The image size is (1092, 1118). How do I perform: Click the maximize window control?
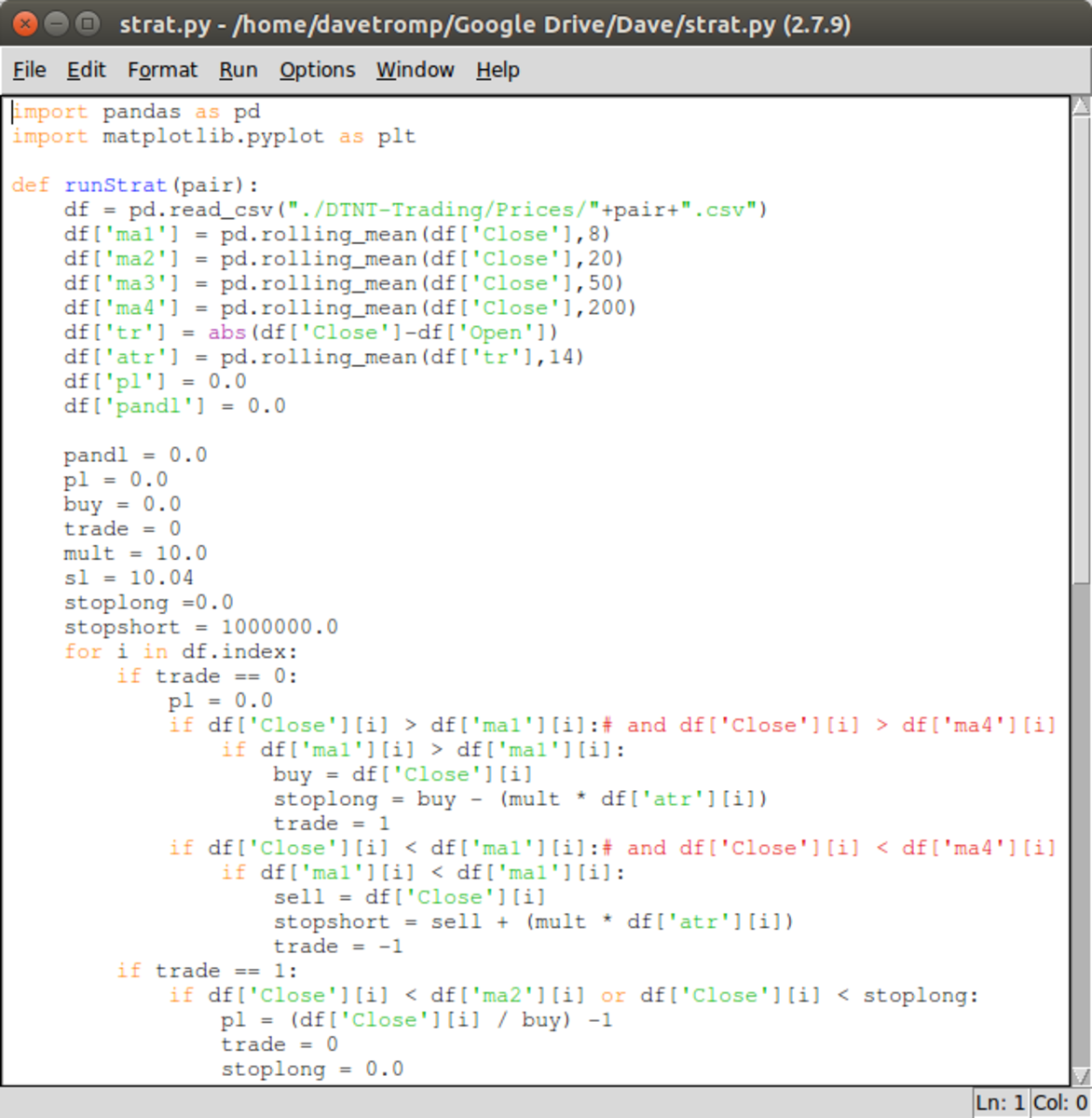(87, 23)
